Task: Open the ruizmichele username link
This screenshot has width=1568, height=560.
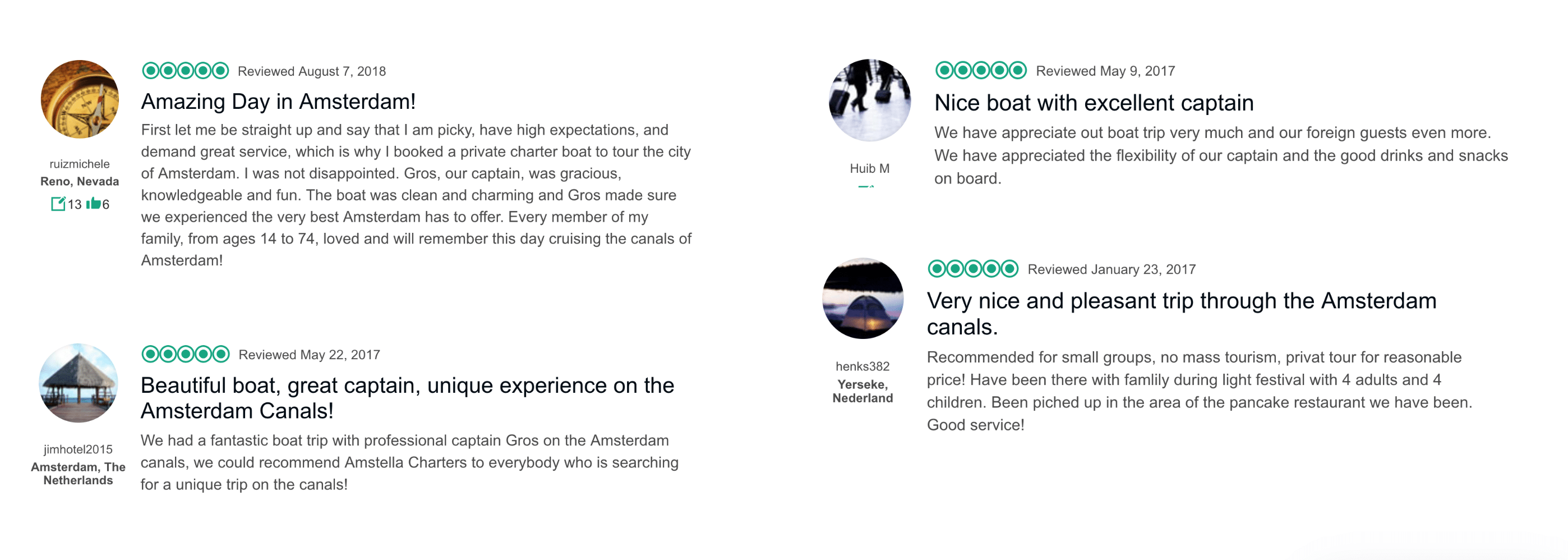Action: point(80,164)
